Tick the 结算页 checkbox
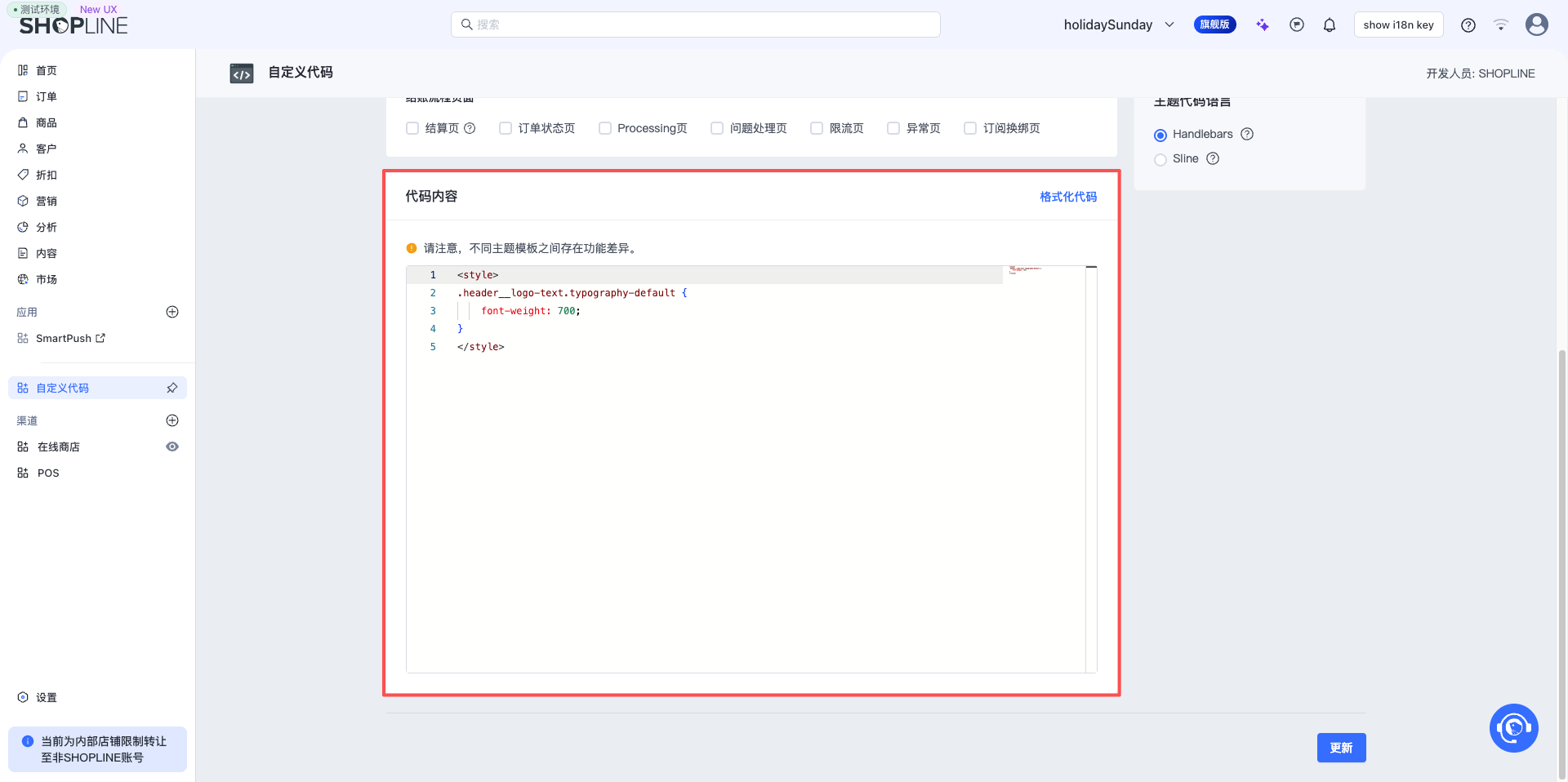Screen dimensions: 1568x782 point(412,128)
